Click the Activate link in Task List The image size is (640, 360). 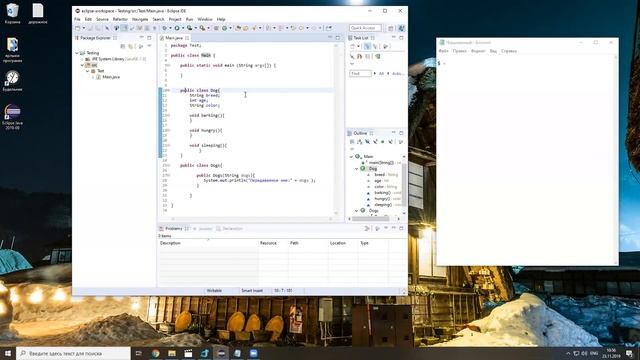(x=398, y=73)
